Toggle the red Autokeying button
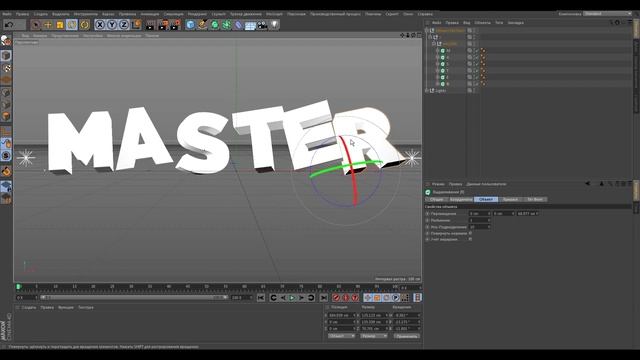 pos(345,298)
